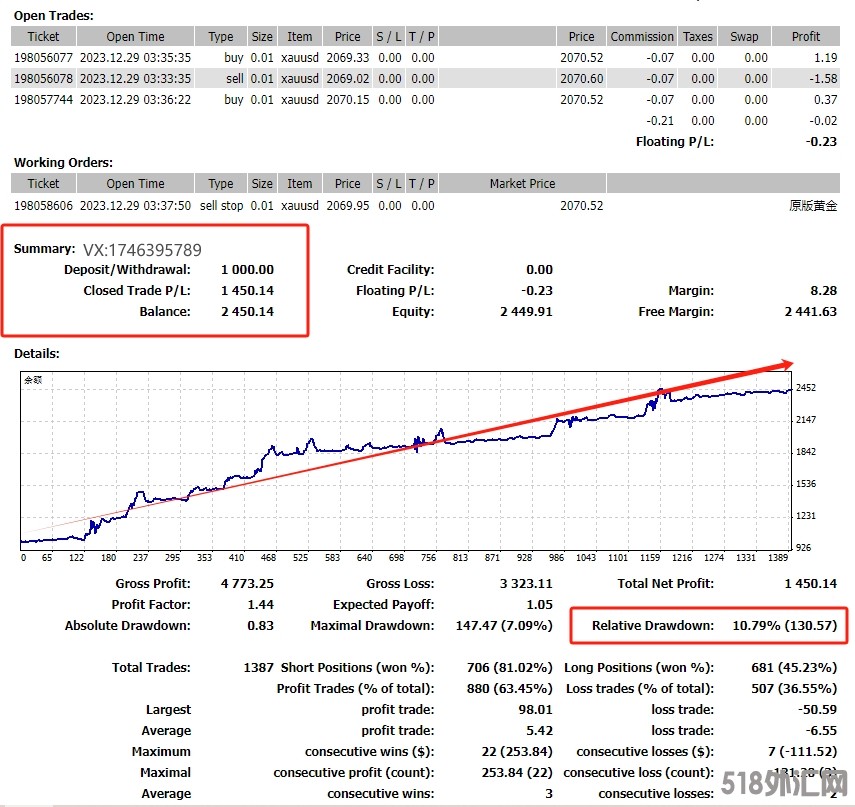The height and width of the screenshot is (807, 855).
Task: Click the Gross Profit value 4 773.25
Action: pyautogui.click(x=248, y=584)
